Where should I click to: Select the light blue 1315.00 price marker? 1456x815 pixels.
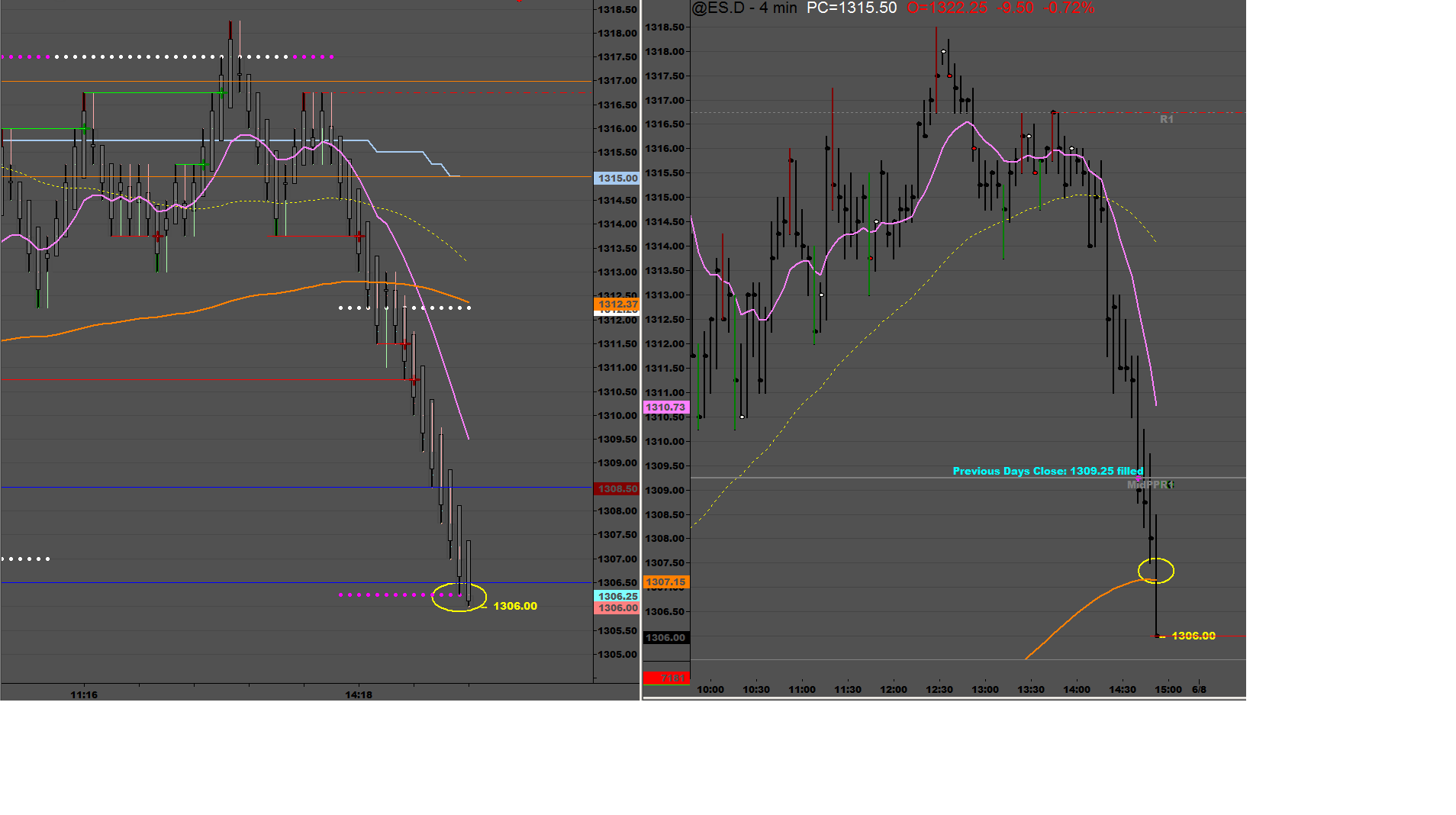click(617, 179)
